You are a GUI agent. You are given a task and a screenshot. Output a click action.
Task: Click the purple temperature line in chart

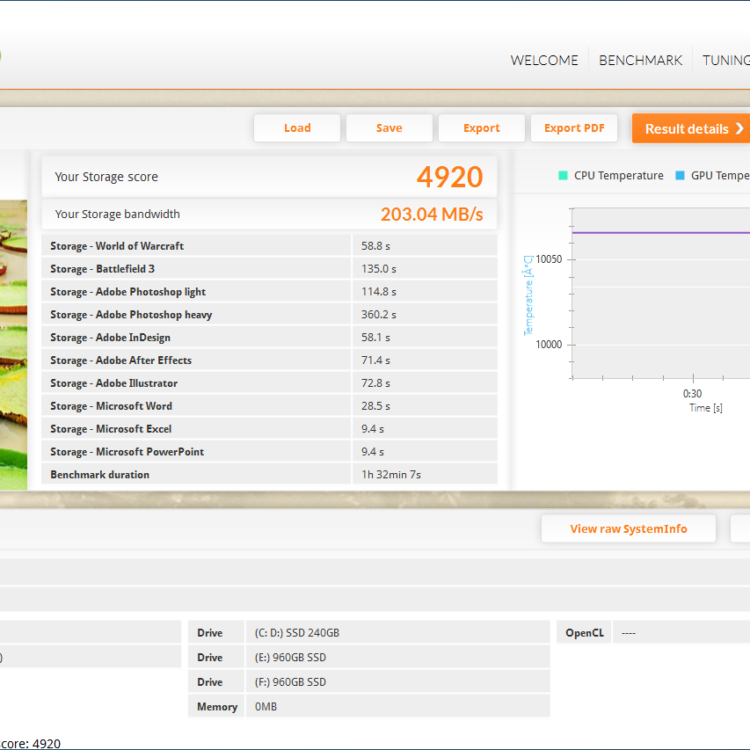tap(660, 233)
